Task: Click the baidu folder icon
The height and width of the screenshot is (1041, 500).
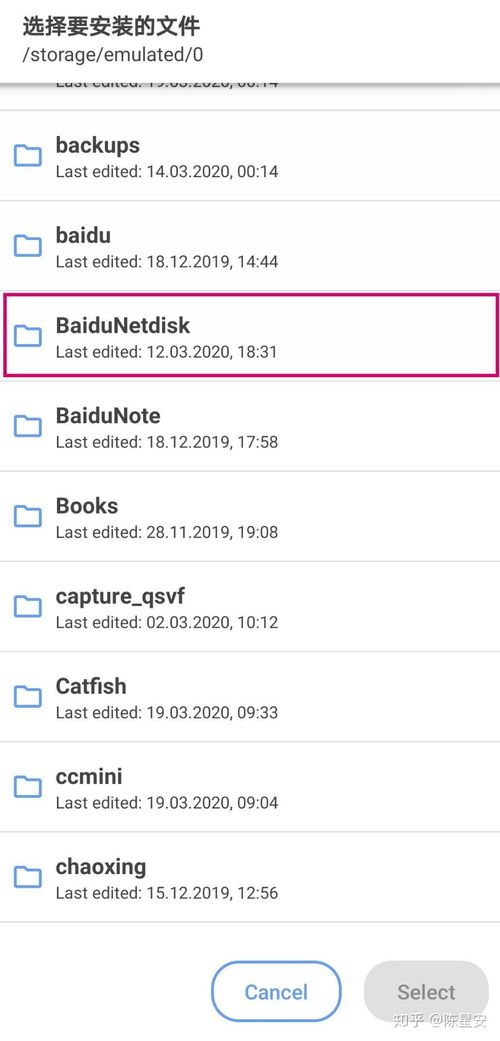Action: (28, 246)
